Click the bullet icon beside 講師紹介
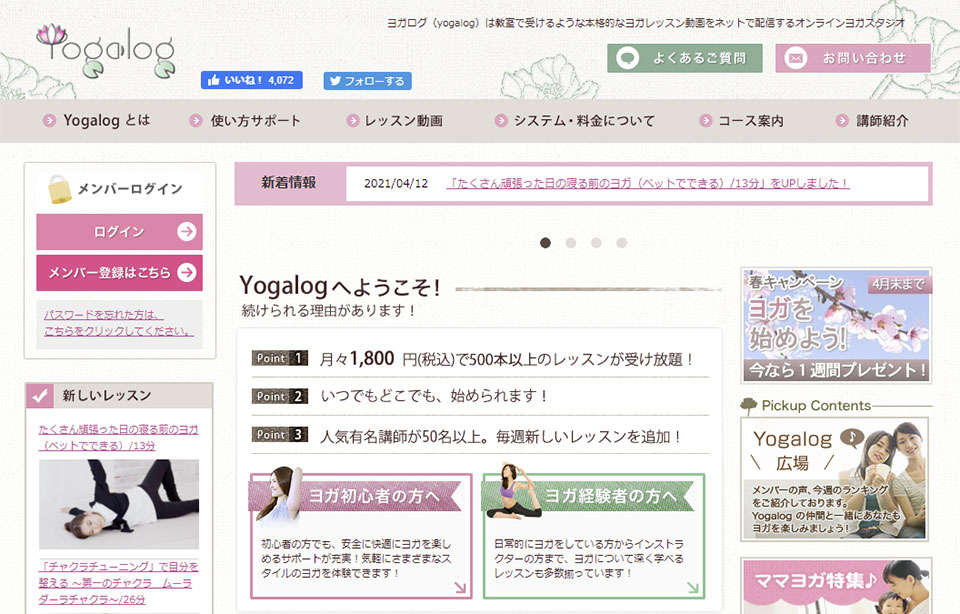This screenshot has height=614, width=960. pyautogui.click(x=842, y=121)
